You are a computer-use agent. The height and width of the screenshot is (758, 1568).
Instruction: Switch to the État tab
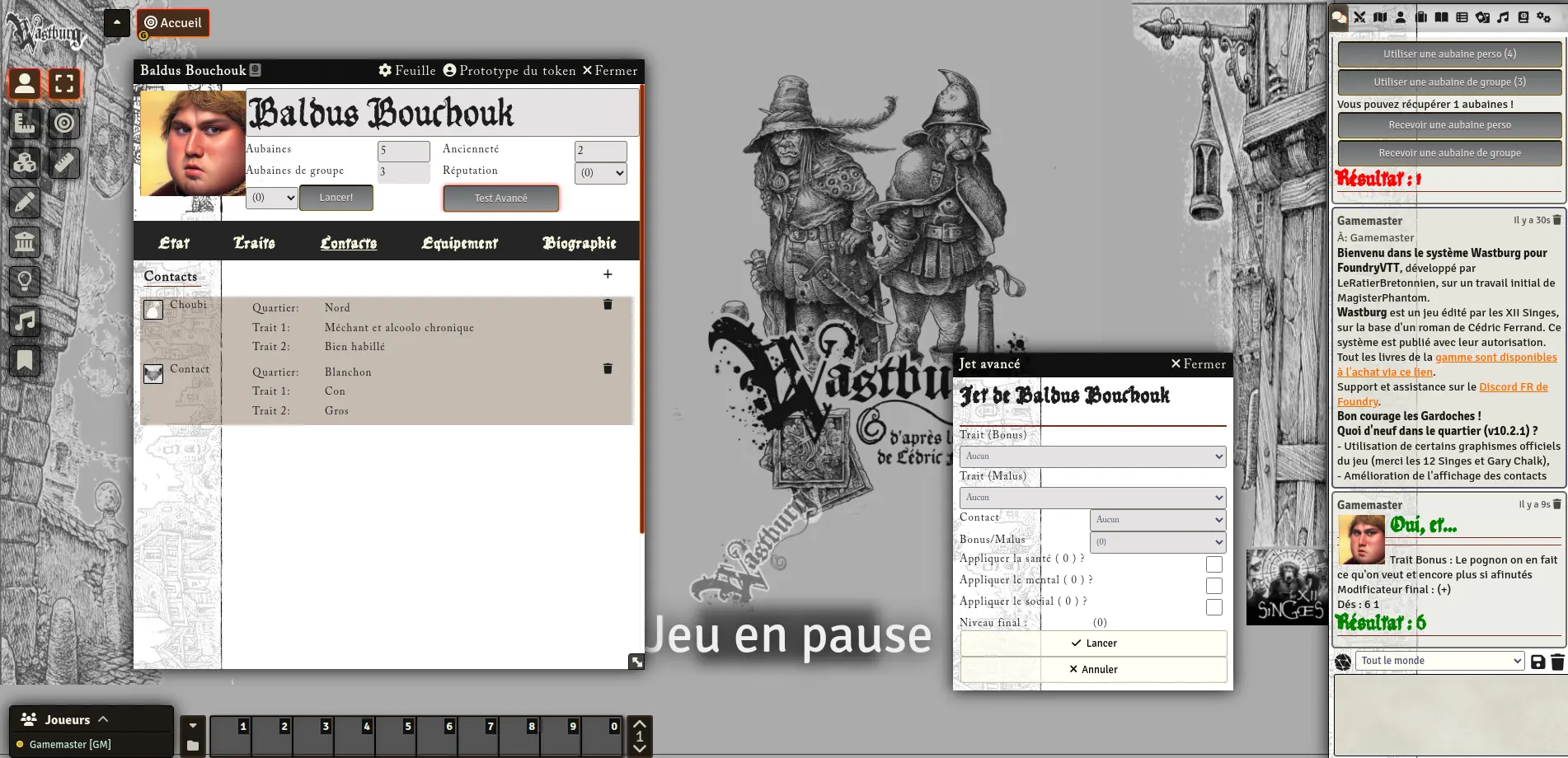coord(174,243)
